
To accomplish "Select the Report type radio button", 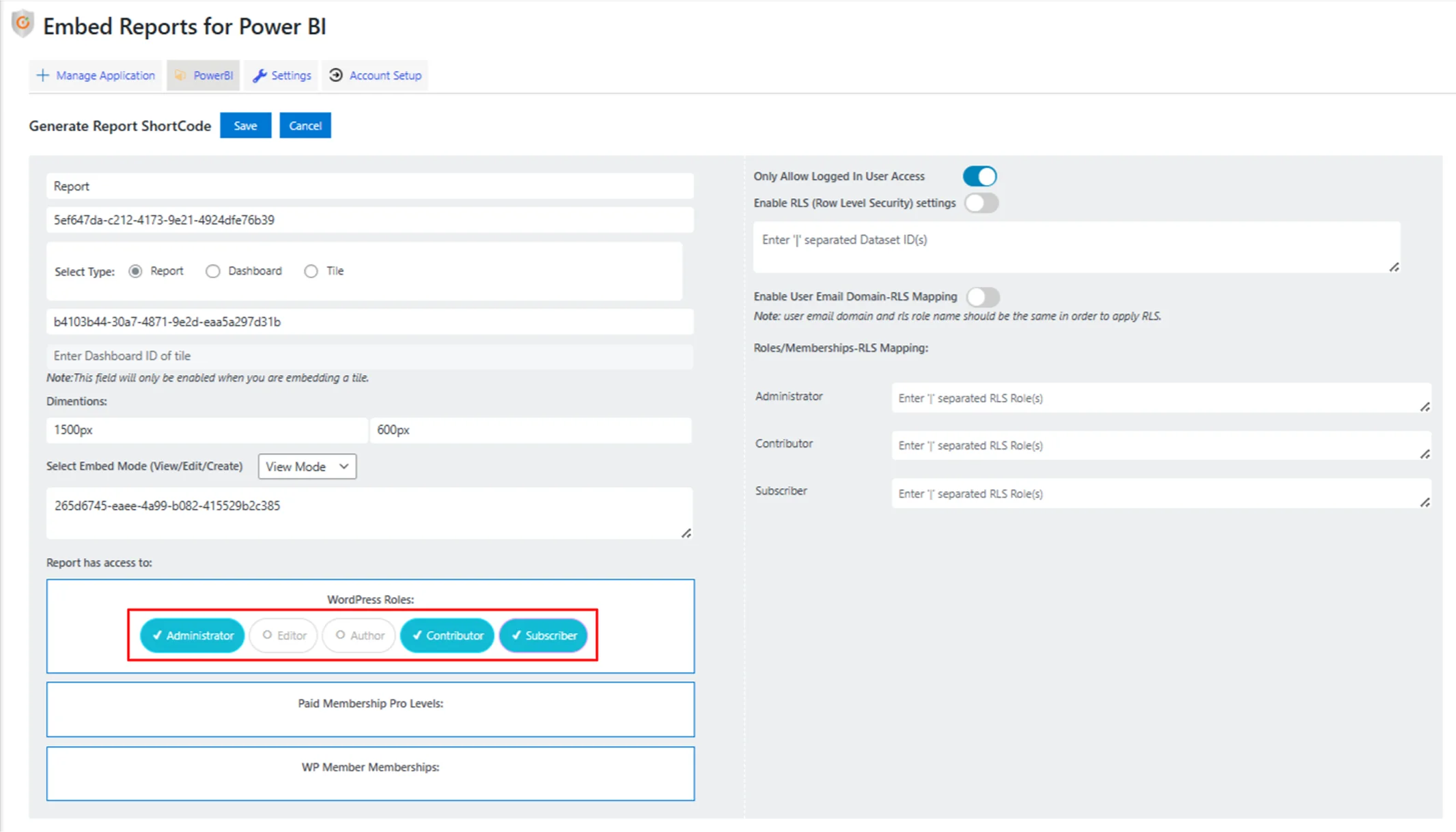I will point(135,271).
